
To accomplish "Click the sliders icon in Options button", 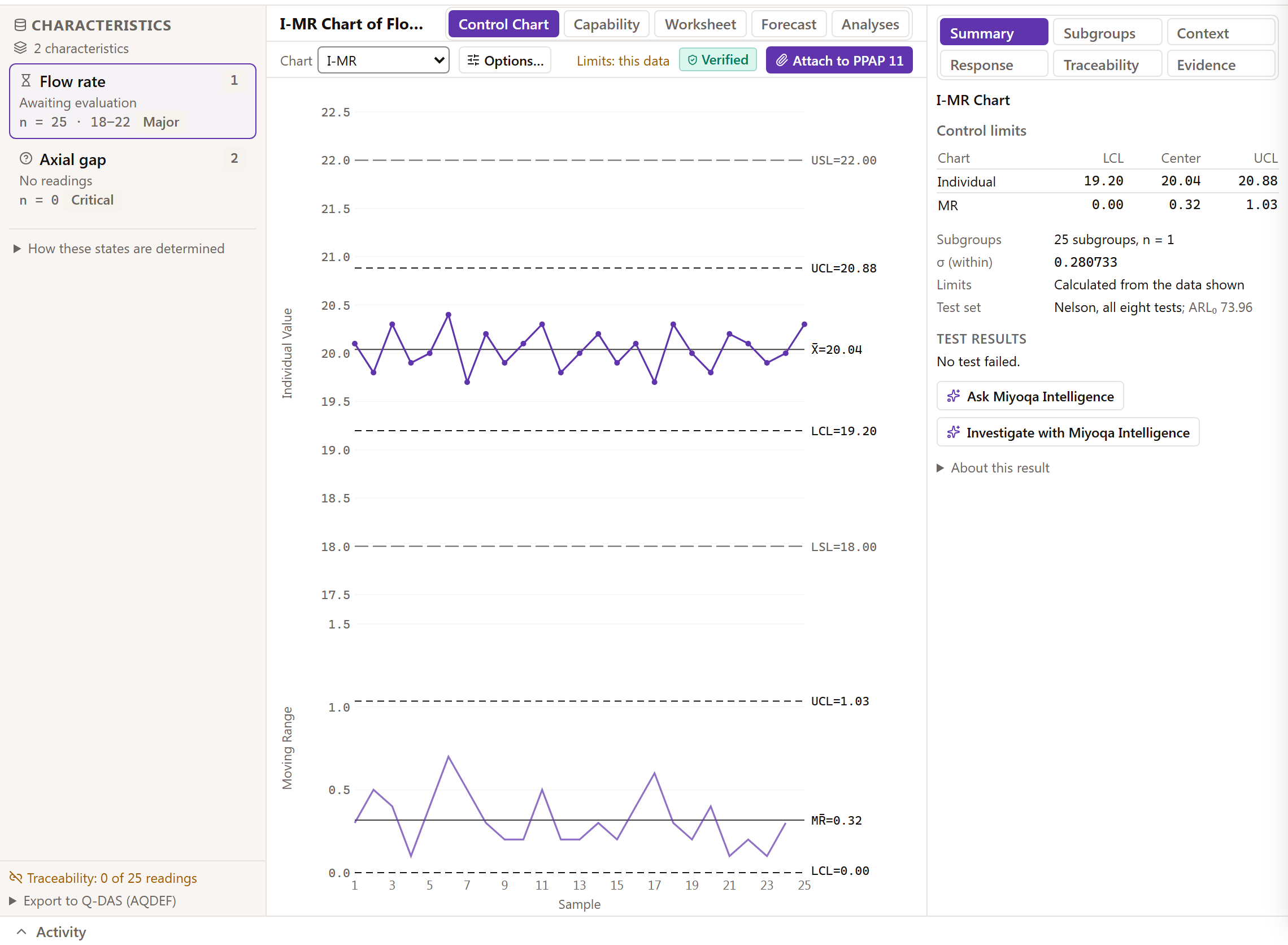I will 473,60.
